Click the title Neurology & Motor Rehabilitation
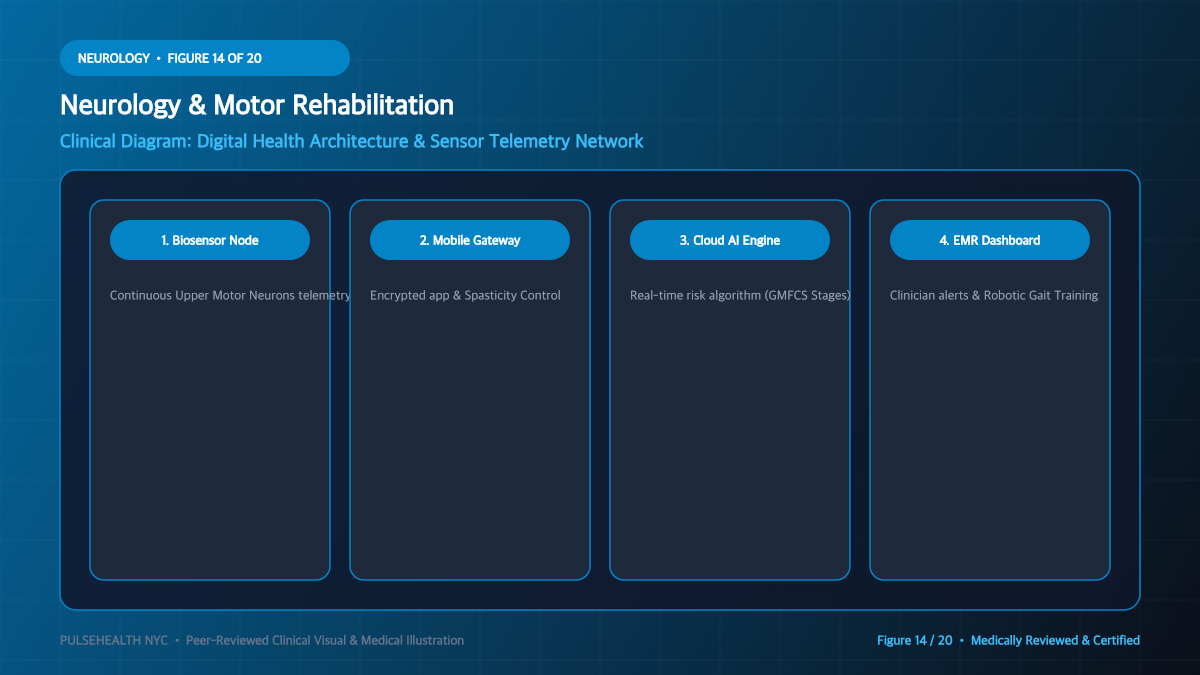 [257, 105]
